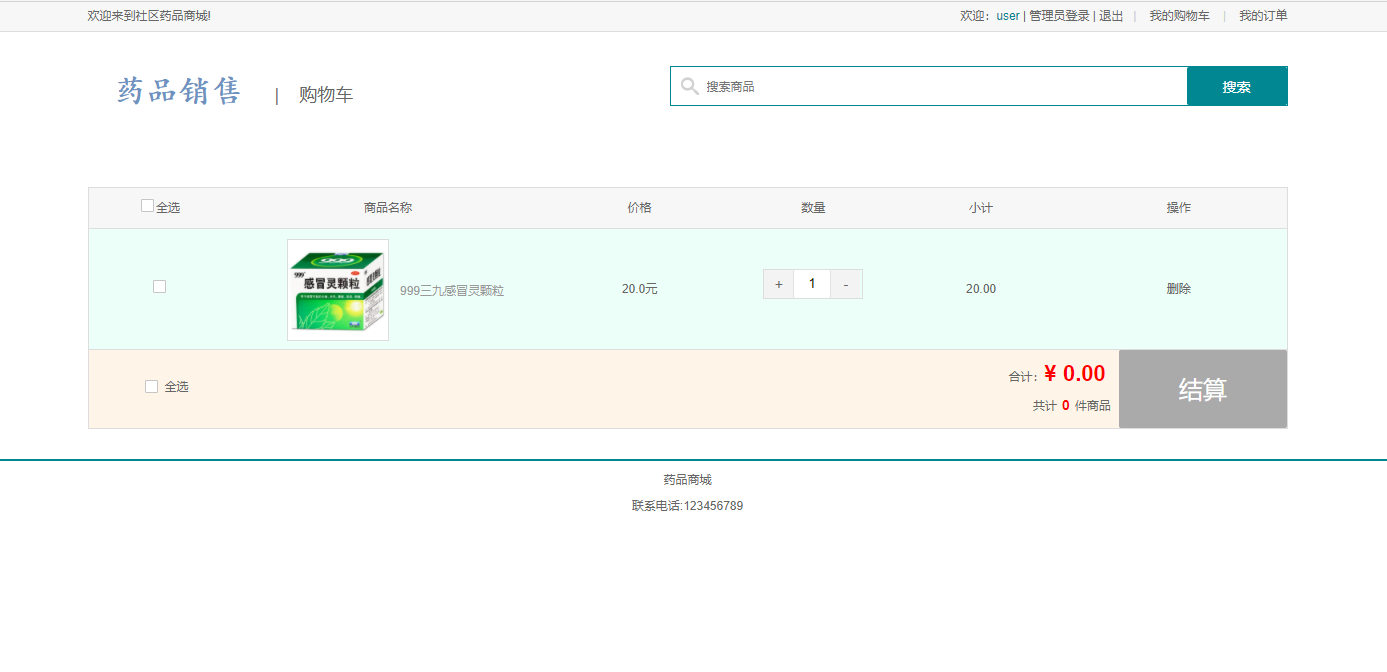Click the 药品销售 logo
This screenshot has height=672, width=1387.
click(177, 91)
